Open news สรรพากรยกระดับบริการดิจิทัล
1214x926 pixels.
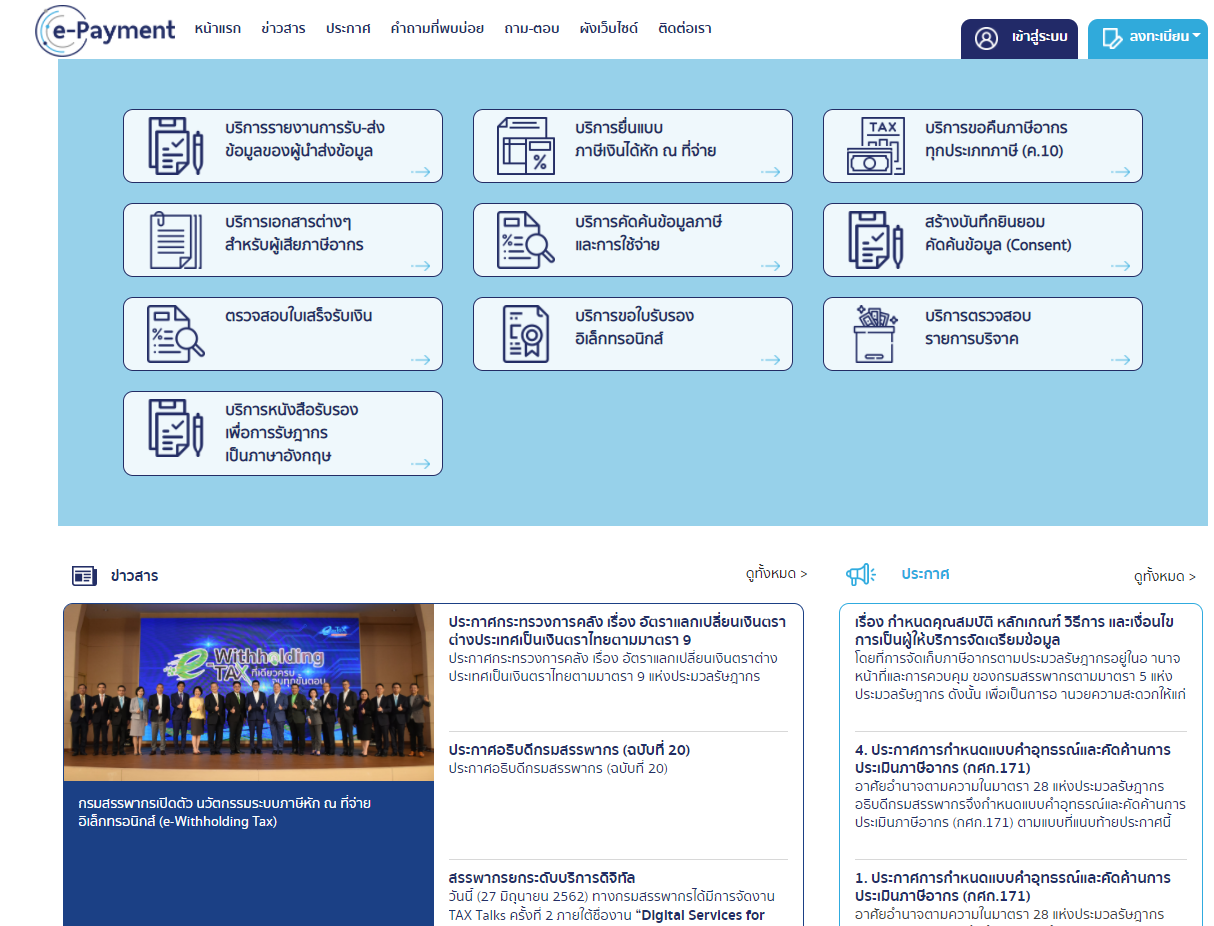point(542,878)
